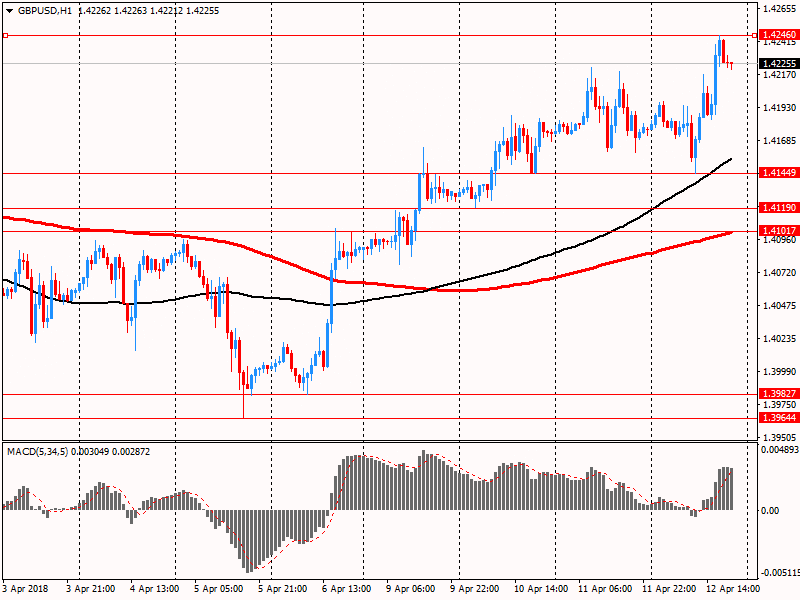Open the chart menu triangle beside GBPUSD,H1
Viewport: 800px width, 600px height.
click(9, 11)
